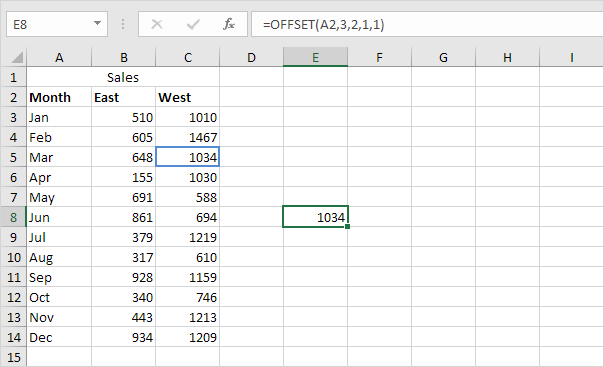Select row 11 header
Viewport: 604px width, 367px height.
pyautogui.click(x=13, y=278)
